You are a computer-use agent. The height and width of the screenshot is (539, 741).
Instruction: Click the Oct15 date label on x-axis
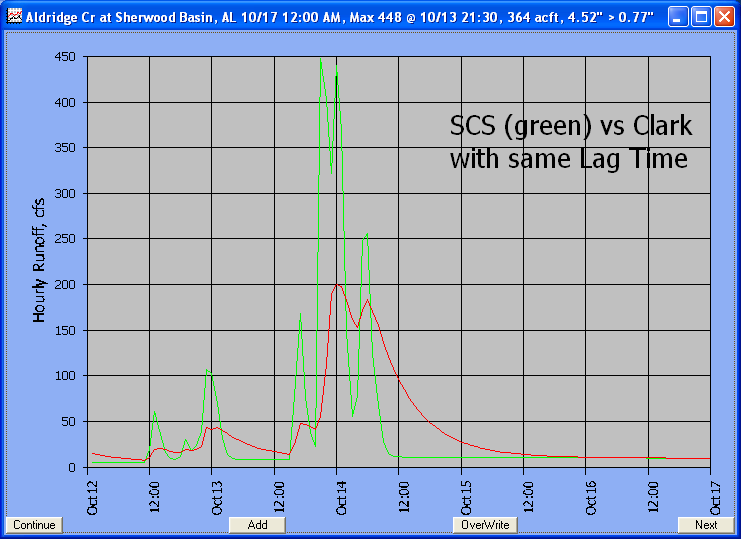pos(463,493)
